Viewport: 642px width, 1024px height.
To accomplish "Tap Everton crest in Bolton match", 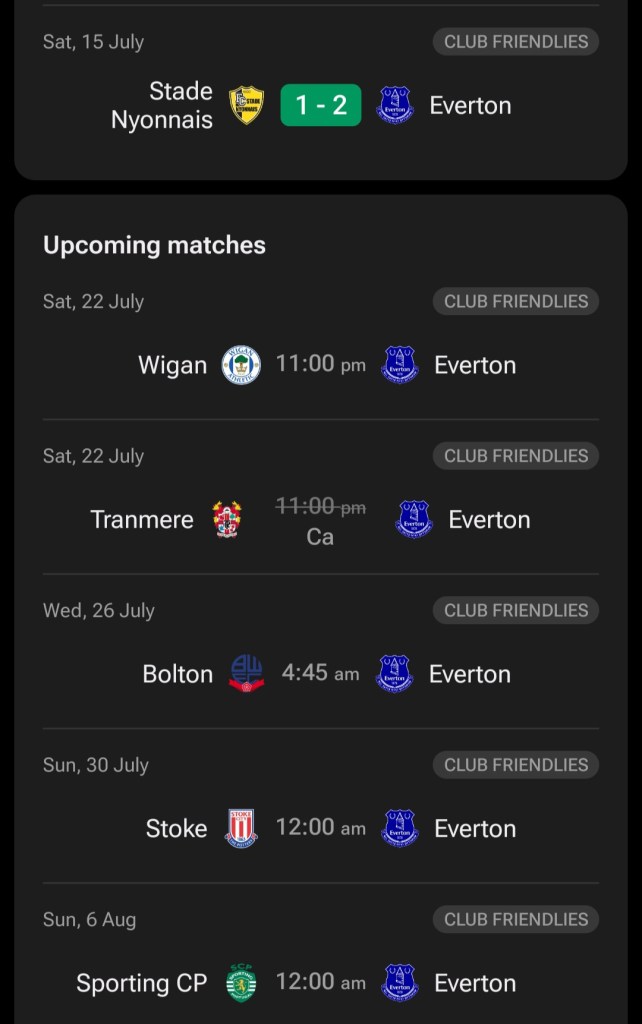I will [x=395, y=674].
